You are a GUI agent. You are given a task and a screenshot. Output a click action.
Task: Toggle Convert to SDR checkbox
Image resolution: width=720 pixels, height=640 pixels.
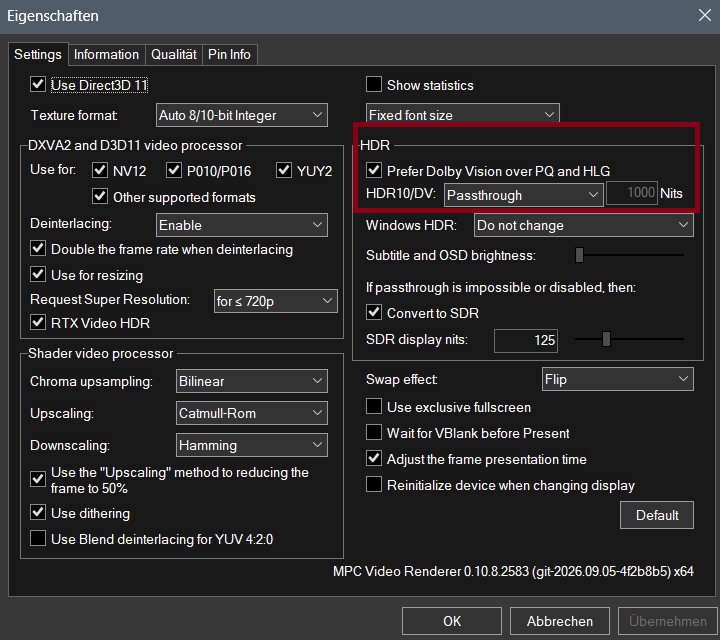point(374,313)
